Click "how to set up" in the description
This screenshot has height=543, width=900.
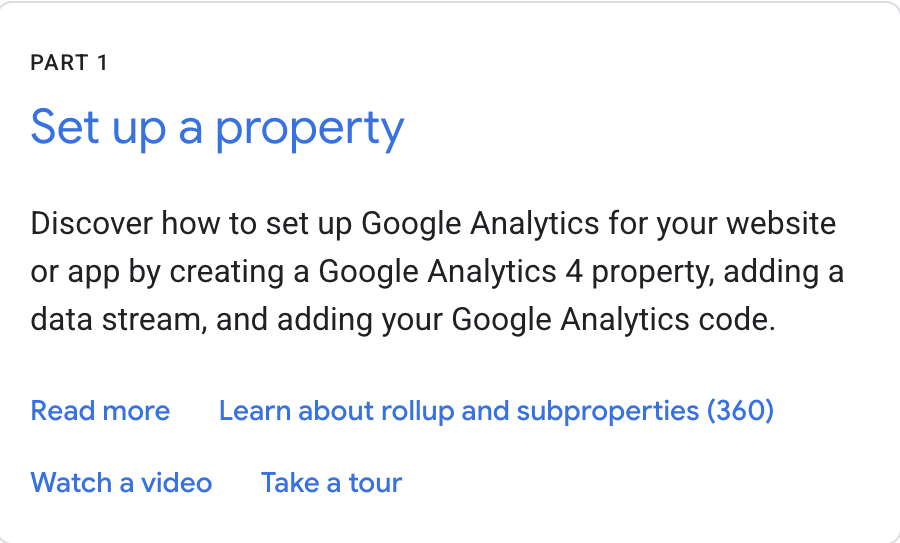(249, 222)
